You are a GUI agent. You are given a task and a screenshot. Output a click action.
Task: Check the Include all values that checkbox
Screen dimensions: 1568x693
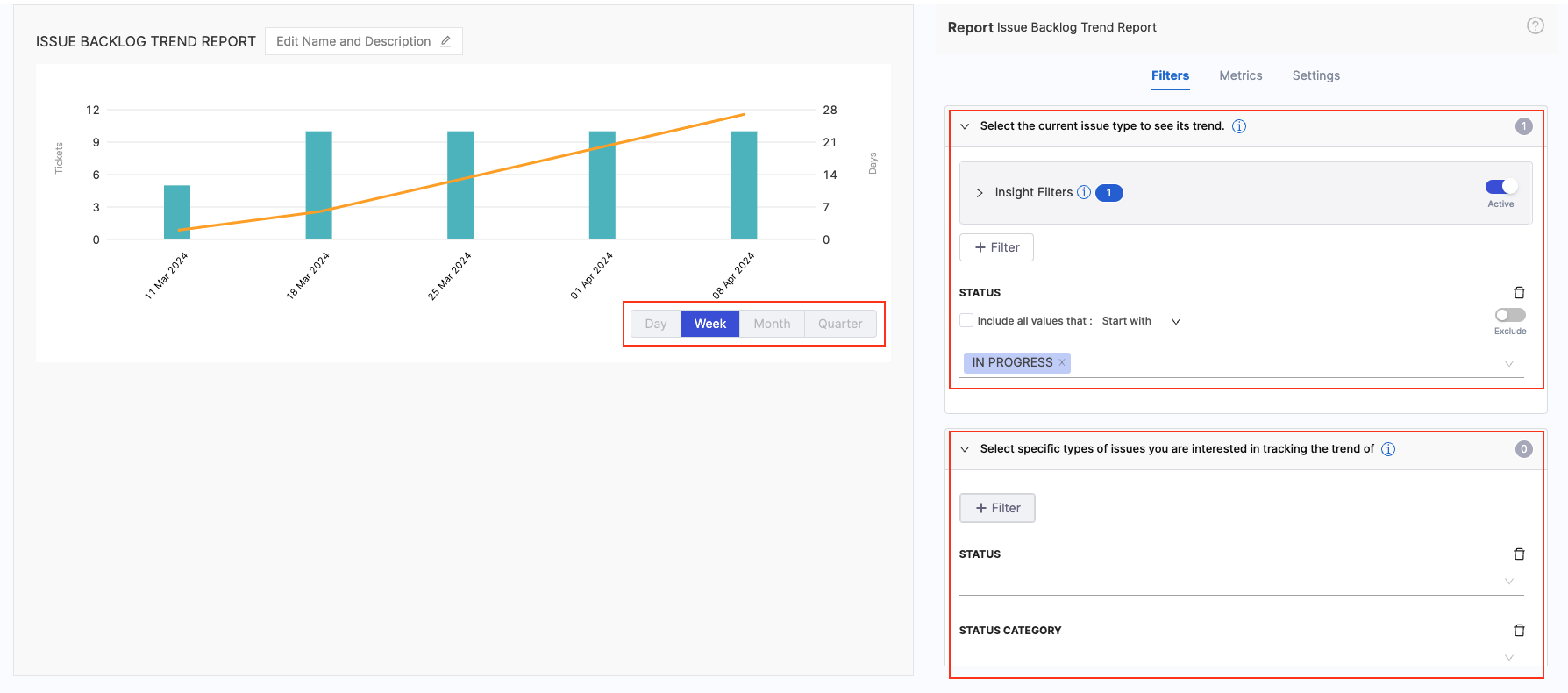click(x=966, y=321)
